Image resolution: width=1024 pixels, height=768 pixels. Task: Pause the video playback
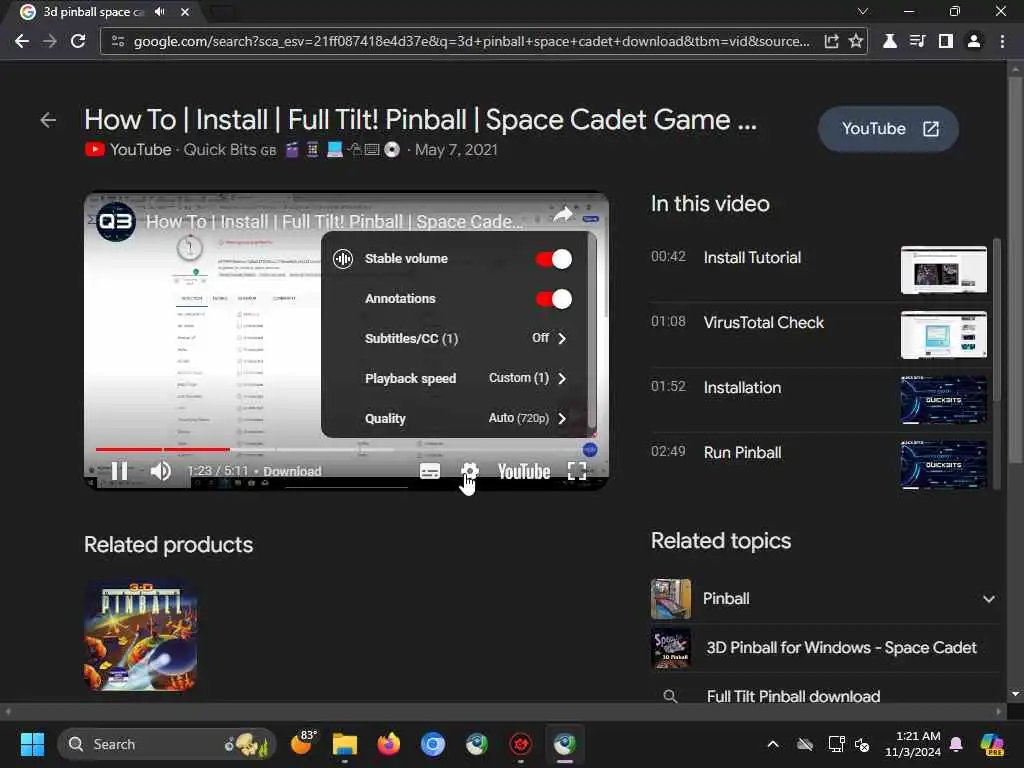click(119, 471)
